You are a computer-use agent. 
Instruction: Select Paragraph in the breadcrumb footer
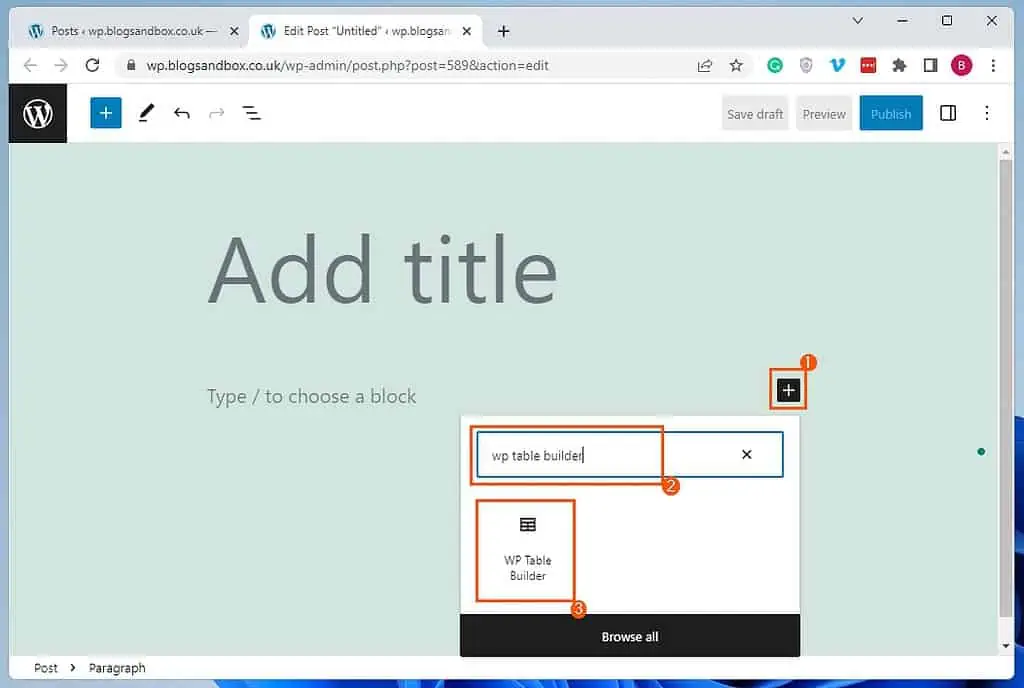coord(117,668)
